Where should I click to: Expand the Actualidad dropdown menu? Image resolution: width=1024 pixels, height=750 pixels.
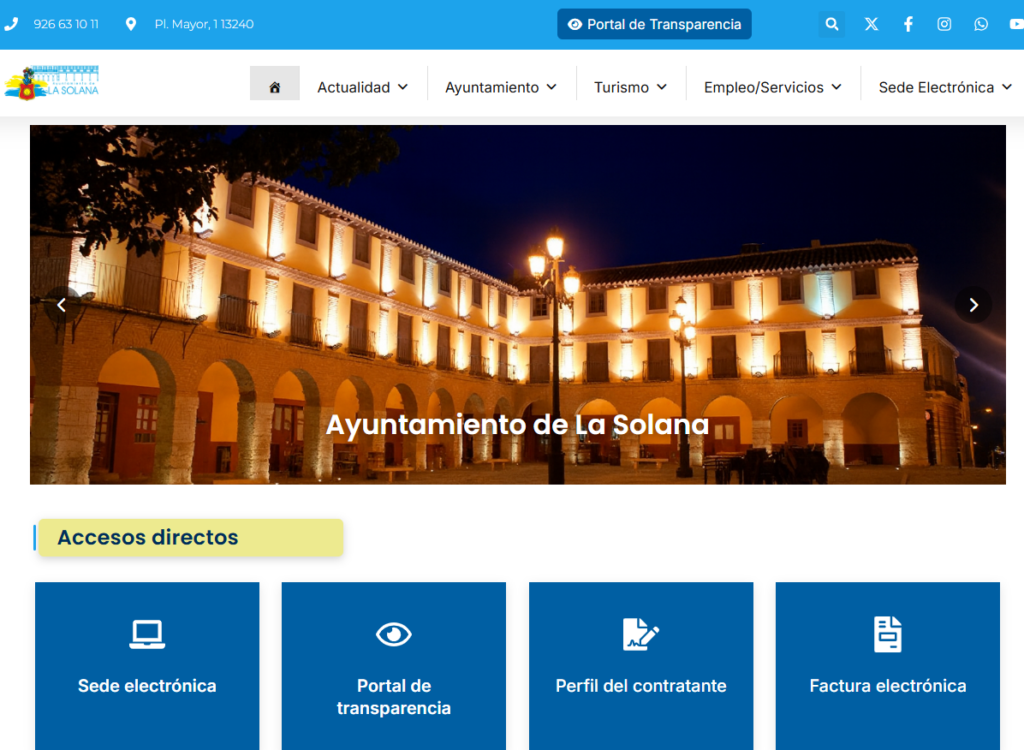(362, 87)
